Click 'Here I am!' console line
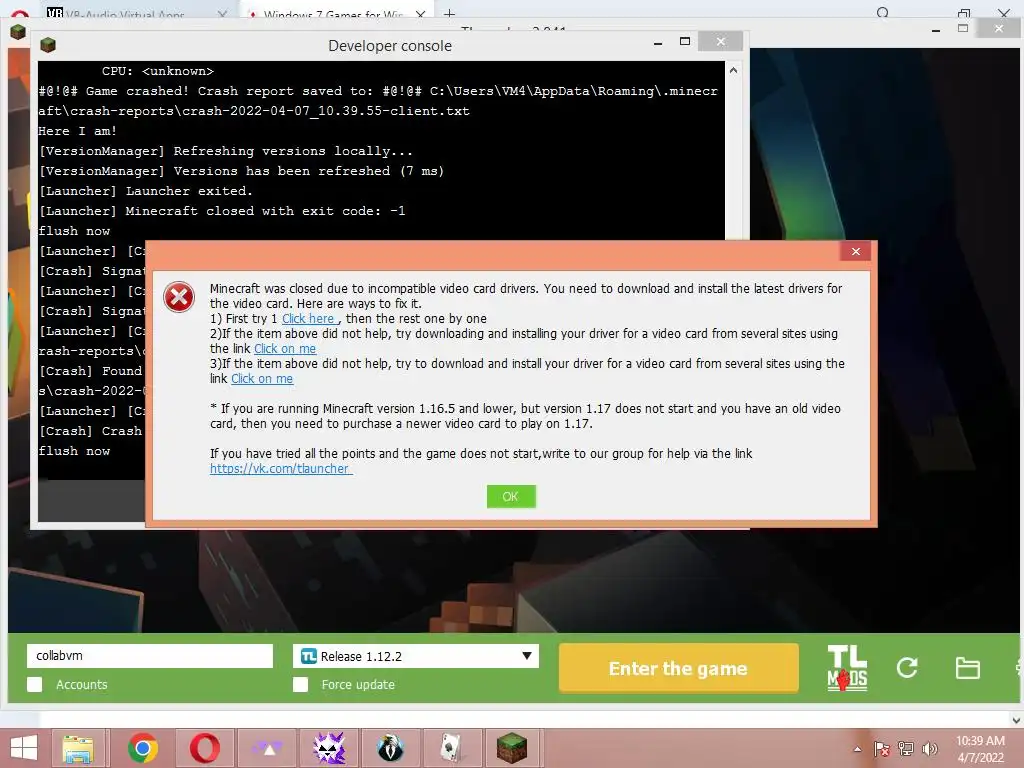1024x768 pixels. (x=78, y=131)
